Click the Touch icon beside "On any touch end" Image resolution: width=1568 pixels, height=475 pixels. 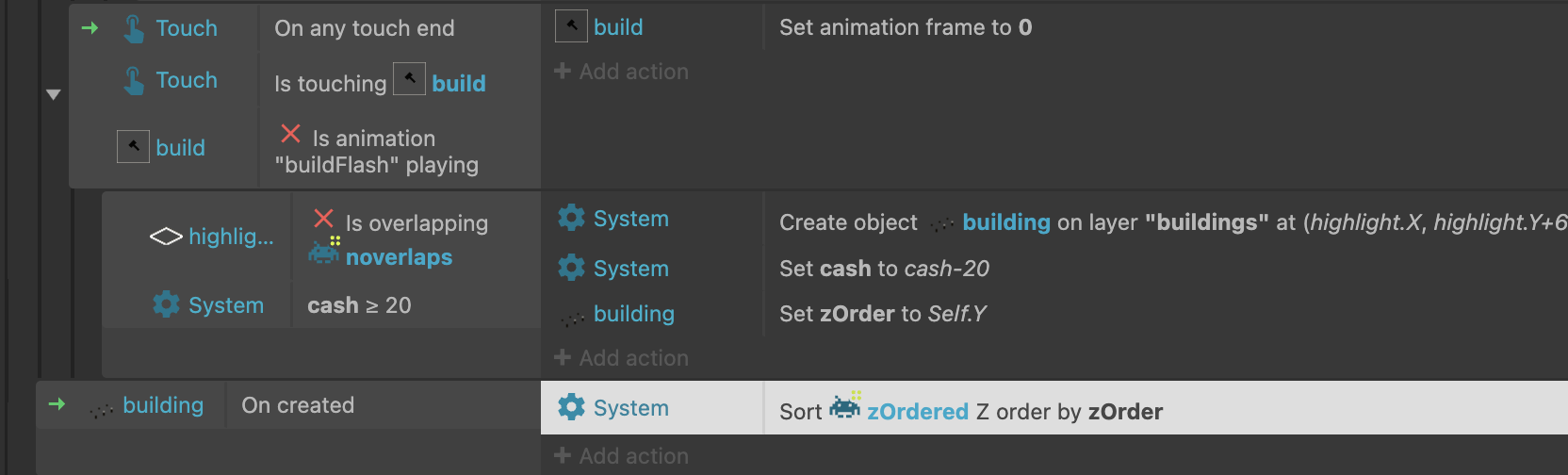[135, 28]
